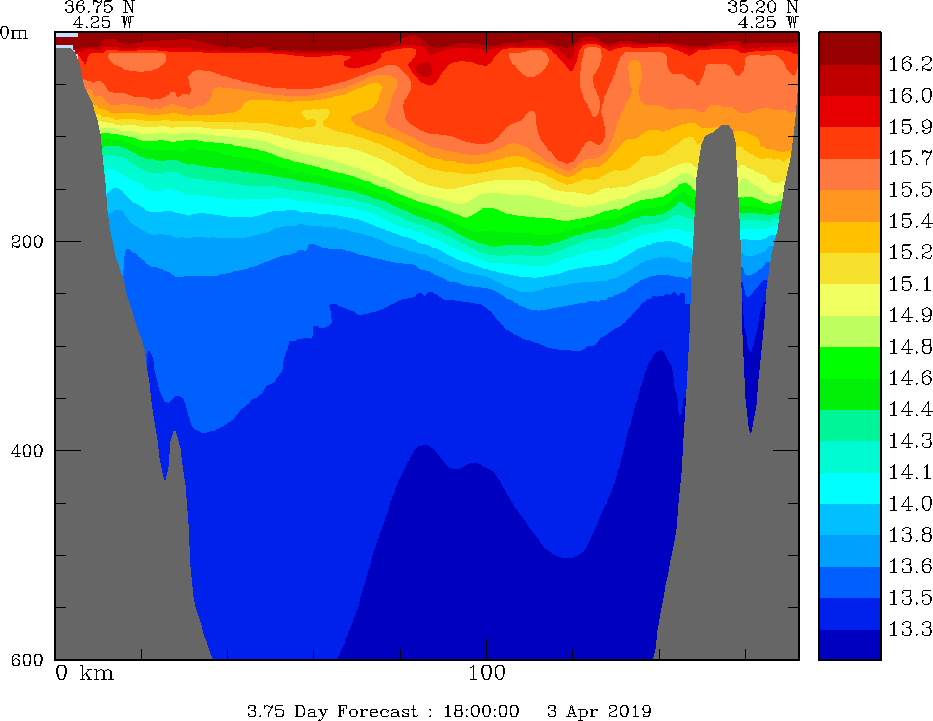Click the 14.9 color bar label

pyautogui.click(x=910, y=315)
